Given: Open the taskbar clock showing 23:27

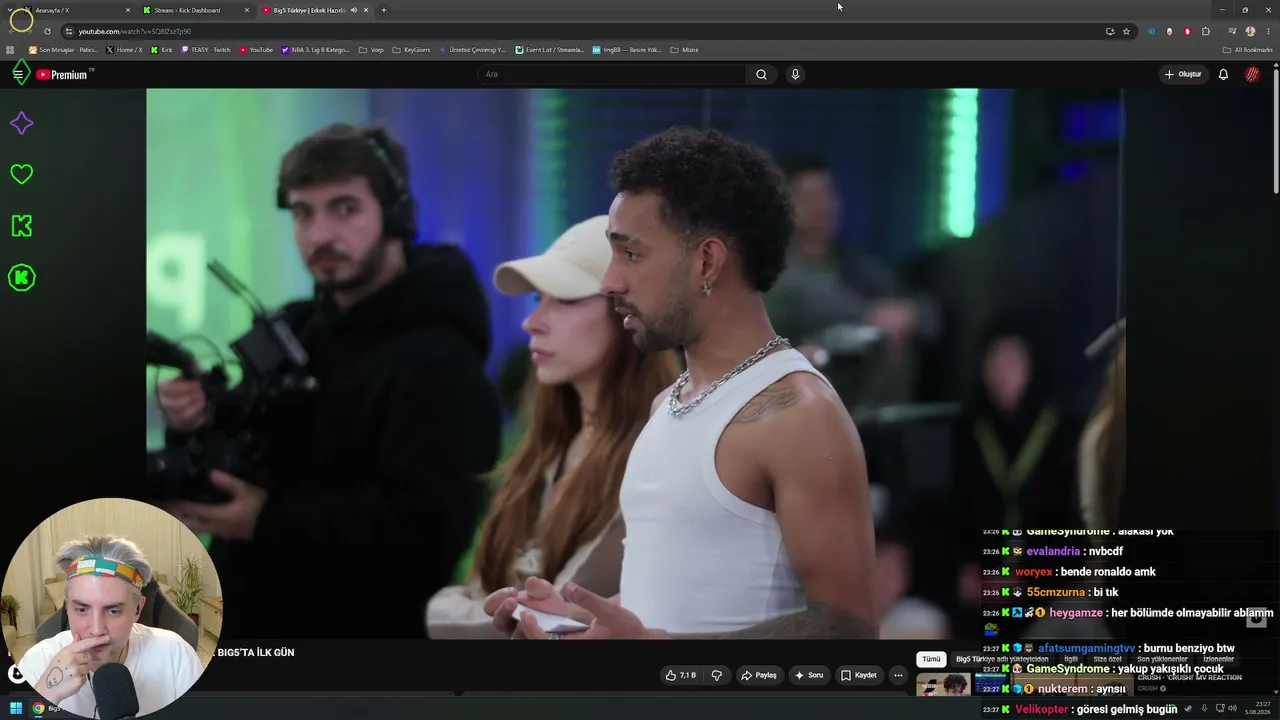Looking at the screenshot, I should click(1257, 708).
